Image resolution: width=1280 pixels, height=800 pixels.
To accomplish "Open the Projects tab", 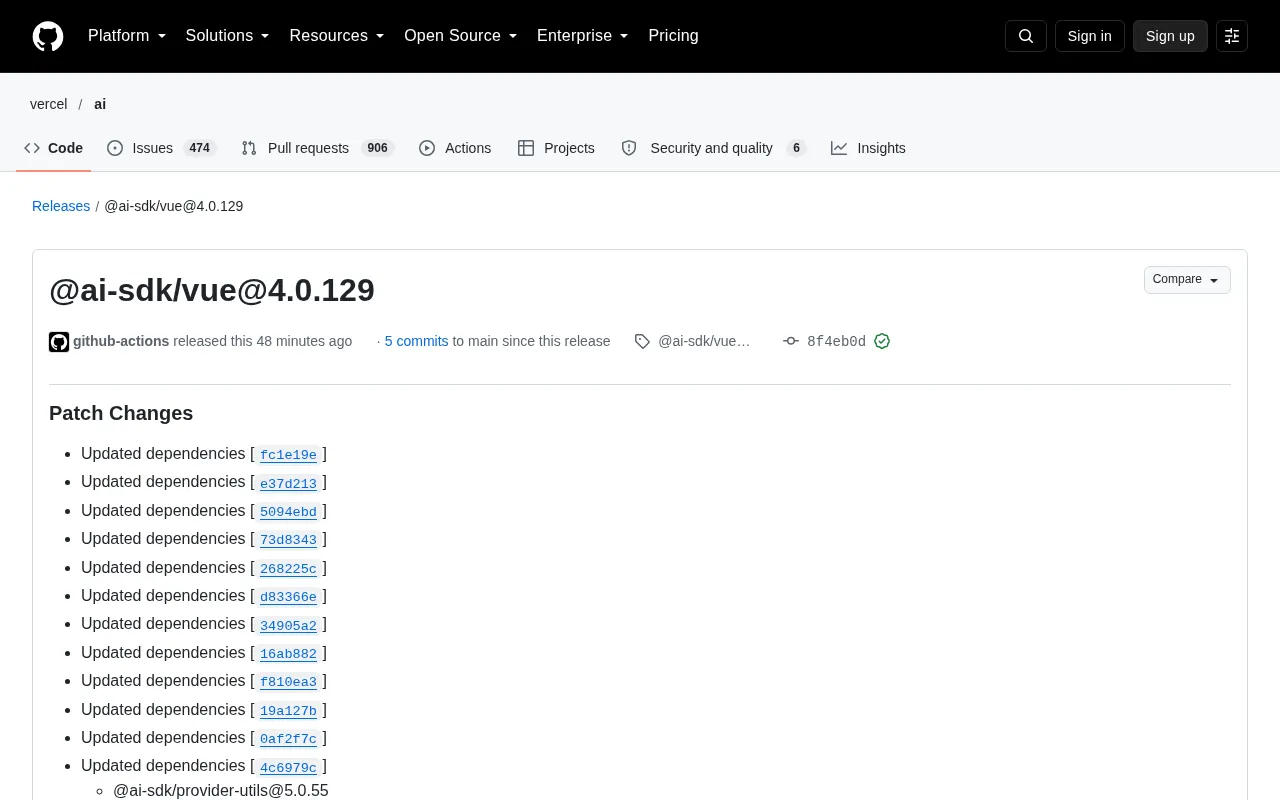I will [556, 148].
